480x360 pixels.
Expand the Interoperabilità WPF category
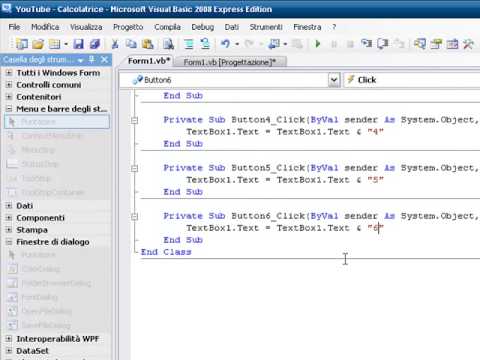click(9, 339)
